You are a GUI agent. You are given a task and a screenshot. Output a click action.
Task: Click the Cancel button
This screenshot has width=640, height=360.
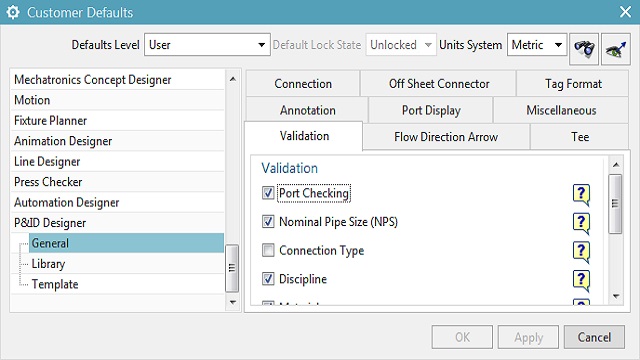pos(594,337)
